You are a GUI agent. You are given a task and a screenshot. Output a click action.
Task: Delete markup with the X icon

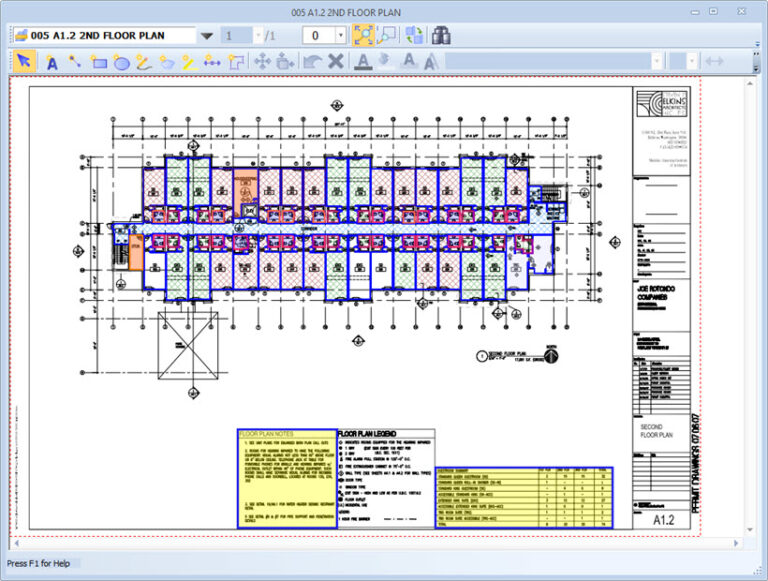[336, 62]
